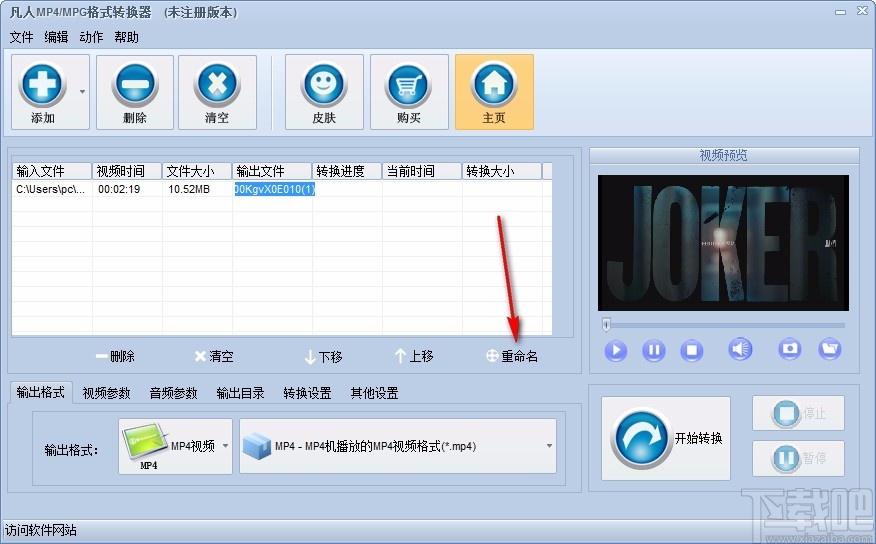Click the 输出文件 column header

pyautogui.click(x=272, y=171)
